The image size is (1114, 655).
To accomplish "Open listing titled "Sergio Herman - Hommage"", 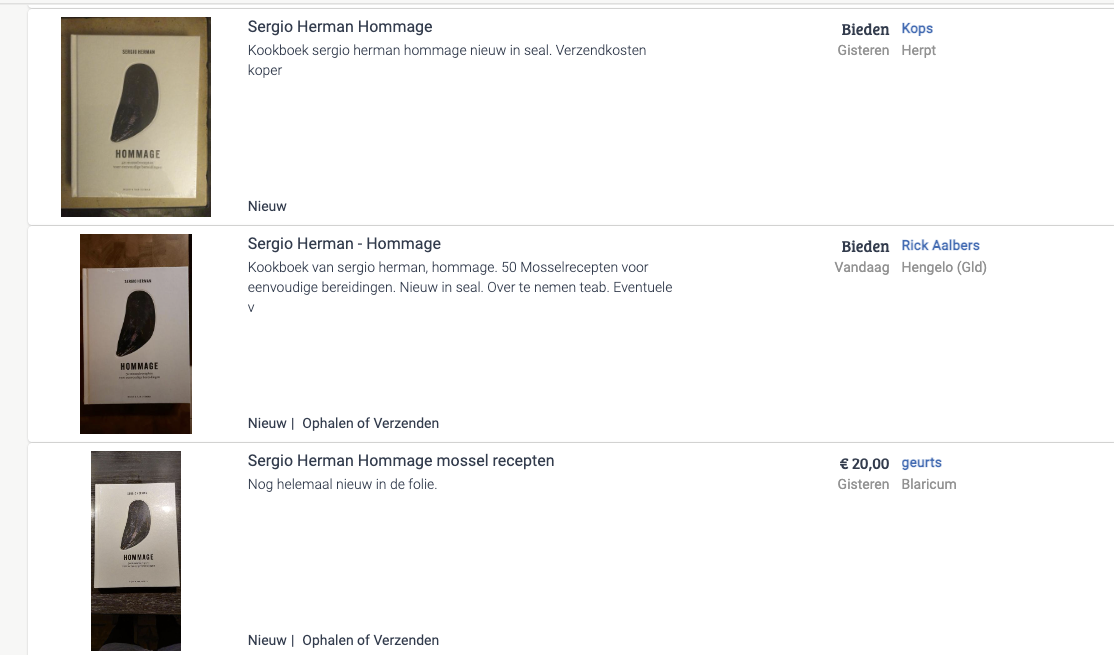I will pyautogui.click(x=344, y=244).
